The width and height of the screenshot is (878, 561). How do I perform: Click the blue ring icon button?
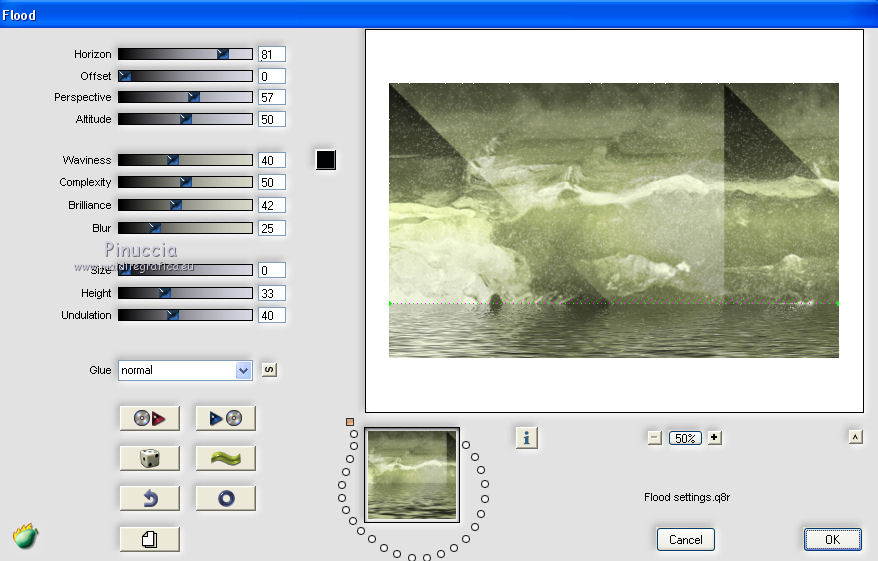point(226,498)
